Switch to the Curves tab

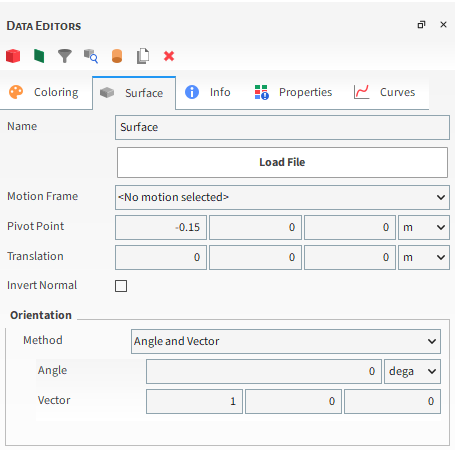pyautogui.click(x=385, y=92)
